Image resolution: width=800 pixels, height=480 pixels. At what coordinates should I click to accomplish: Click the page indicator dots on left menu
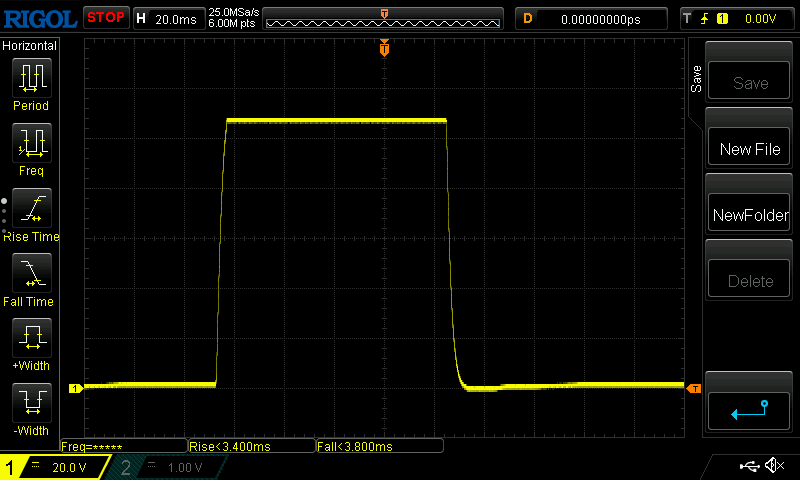coord(4,216)
